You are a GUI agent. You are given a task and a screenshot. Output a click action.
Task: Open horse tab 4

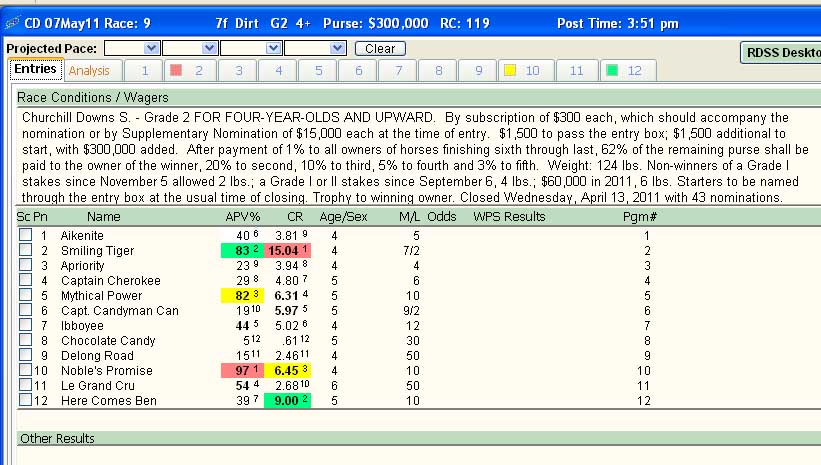[x=279, y=71]
